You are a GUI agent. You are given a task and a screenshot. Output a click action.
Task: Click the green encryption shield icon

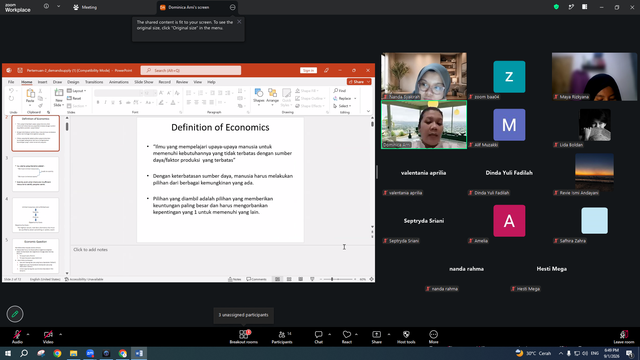556,7
